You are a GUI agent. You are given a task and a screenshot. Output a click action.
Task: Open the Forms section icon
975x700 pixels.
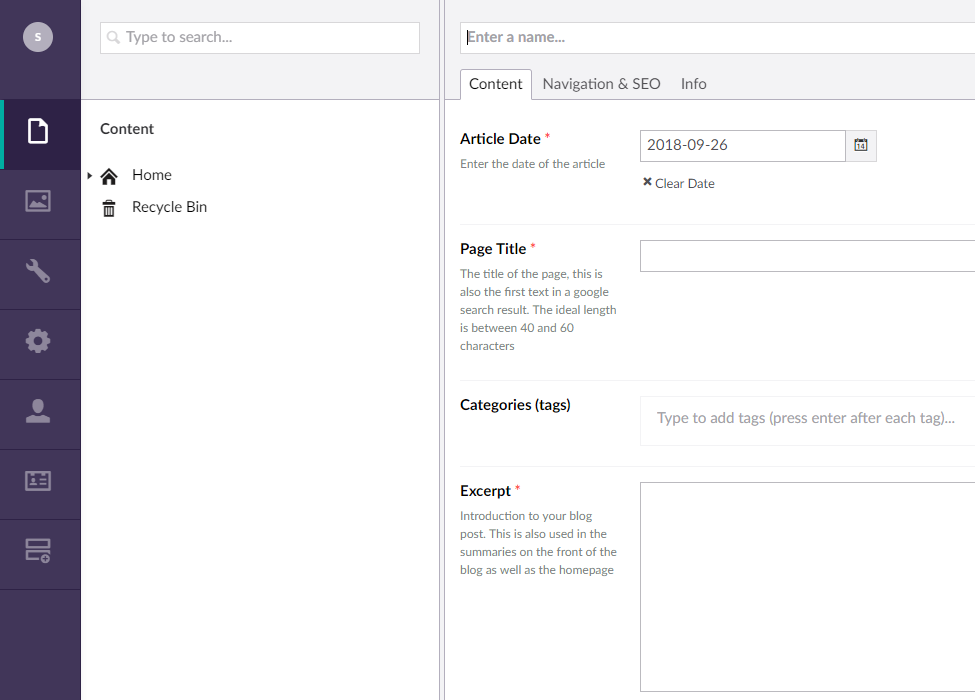38,550
